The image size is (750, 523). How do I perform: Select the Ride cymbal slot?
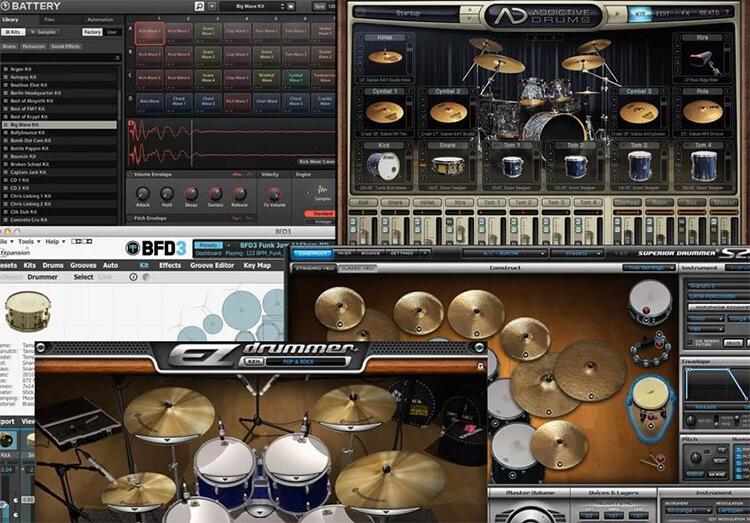point(703,110)
